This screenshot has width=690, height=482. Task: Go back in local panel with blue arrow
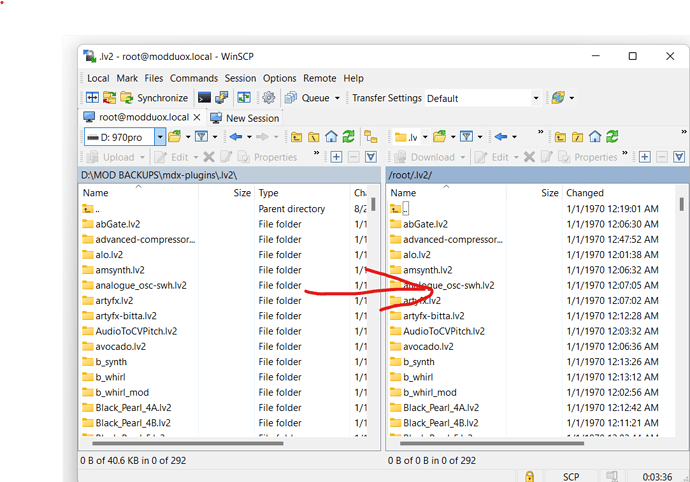(236, 137)
